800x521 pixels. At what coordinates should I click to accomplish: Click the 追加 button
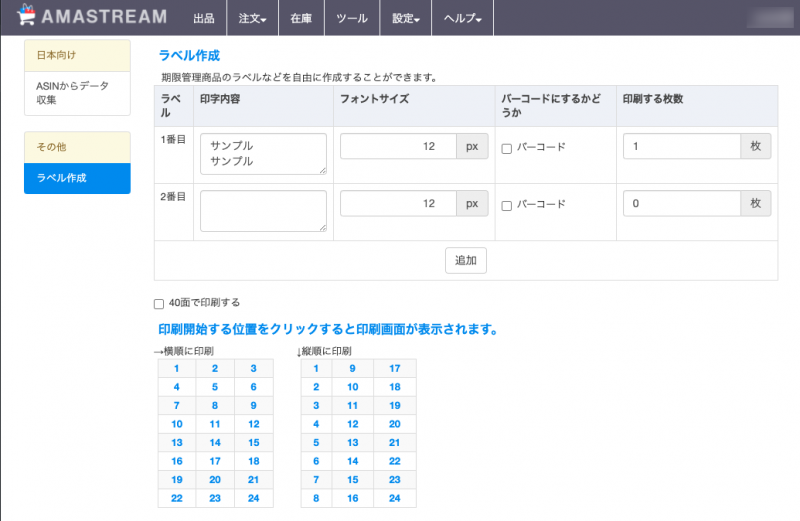coord(466,260)
